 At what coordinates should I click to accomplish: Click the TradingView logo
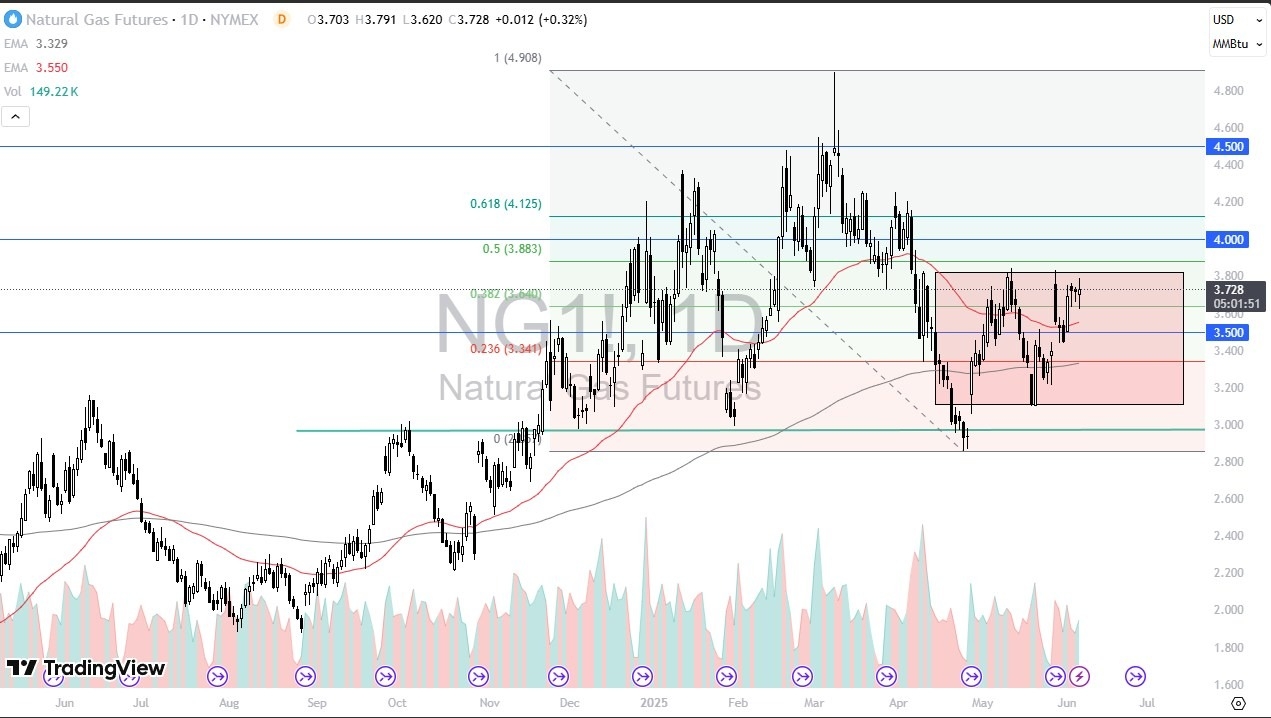click(x=86, y=668)
